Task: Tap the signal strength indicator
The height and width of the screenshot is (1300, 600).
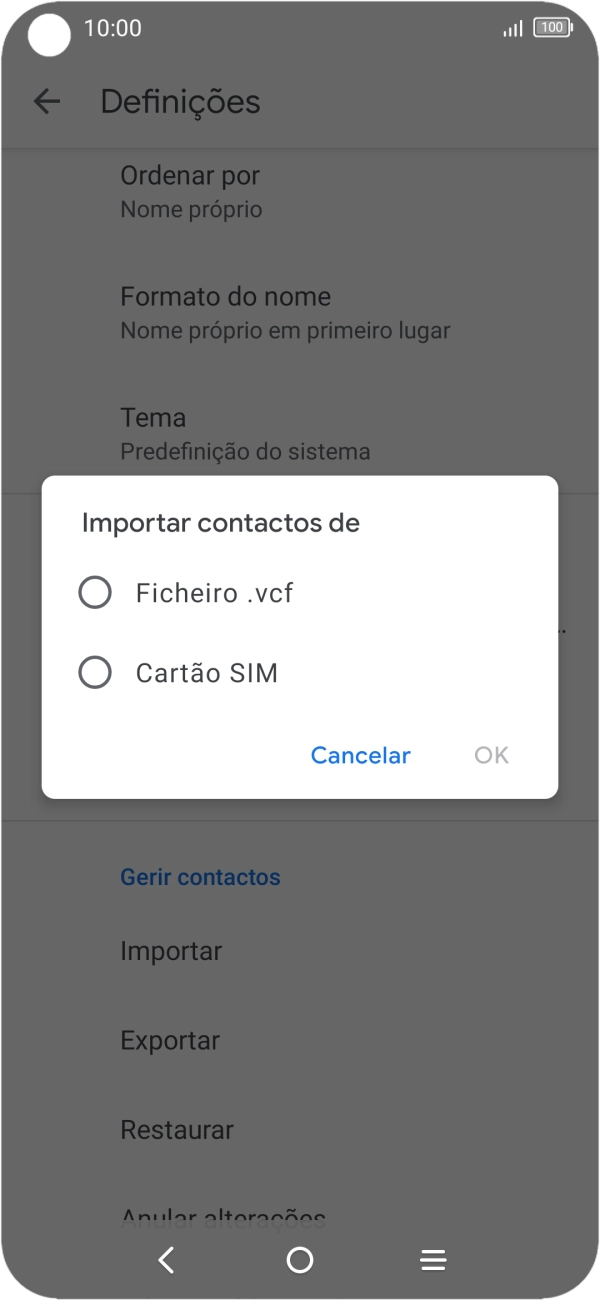Action: click(x=510, y=29)
